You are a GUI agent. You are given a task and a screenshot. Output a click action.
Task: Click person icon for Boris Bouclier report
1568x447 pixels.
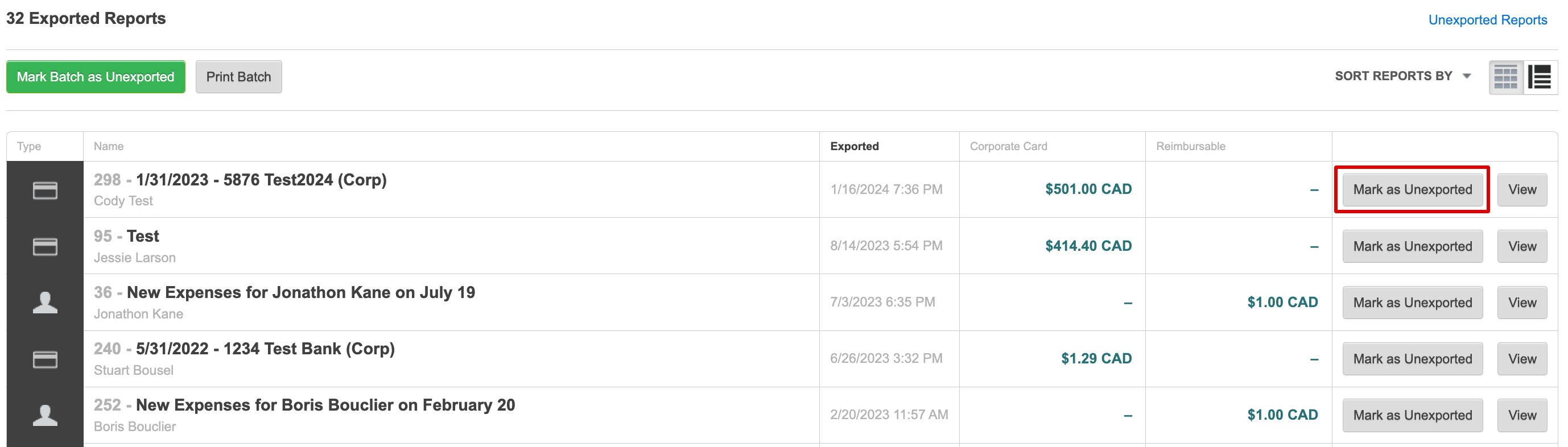(45, 415)
